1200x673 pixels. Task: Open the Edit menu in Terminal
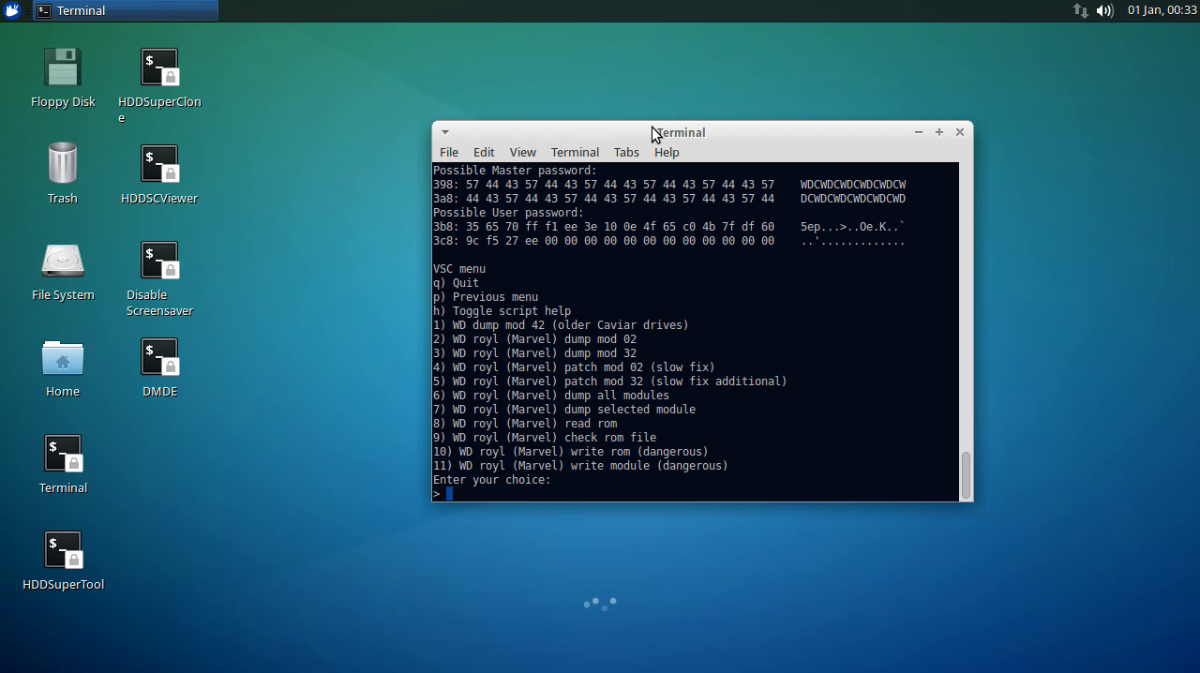484,152
